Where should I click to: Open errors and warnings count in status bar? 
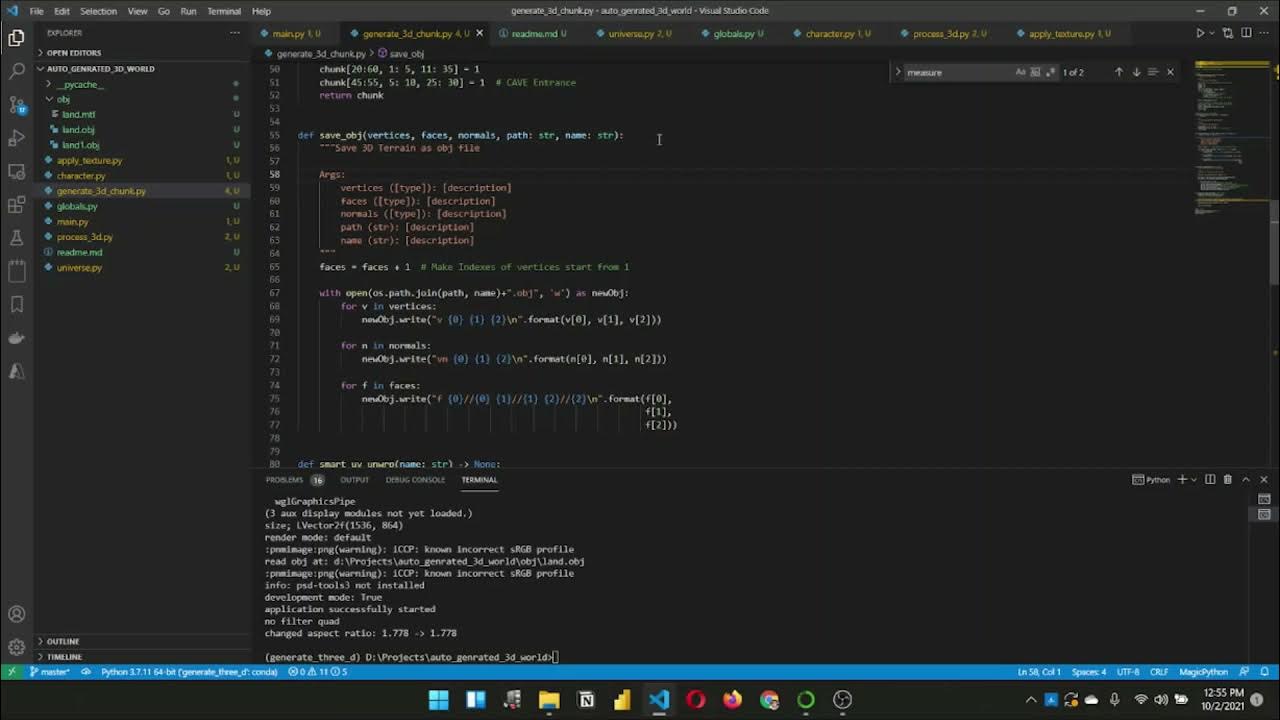318,672
